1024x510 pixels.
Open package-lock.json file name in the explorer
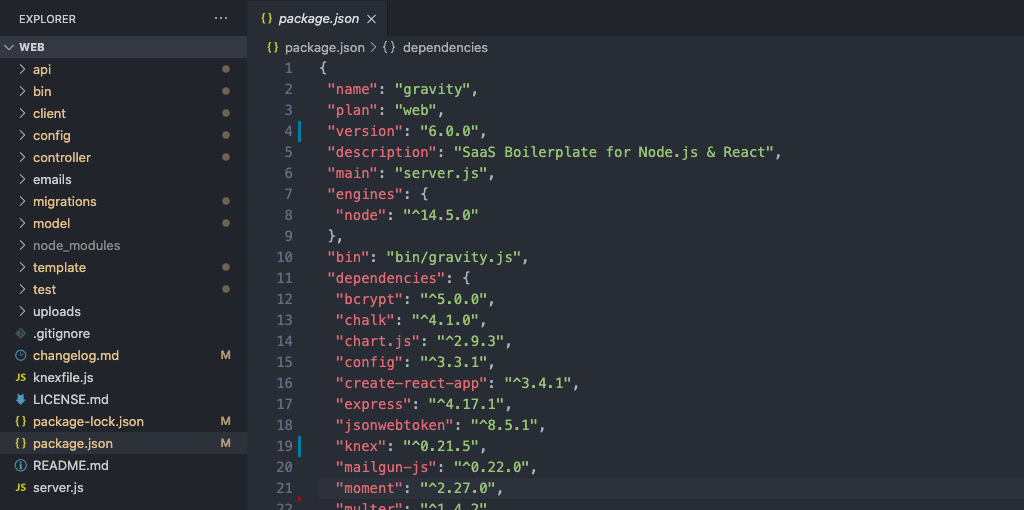(x=88, y=422)
